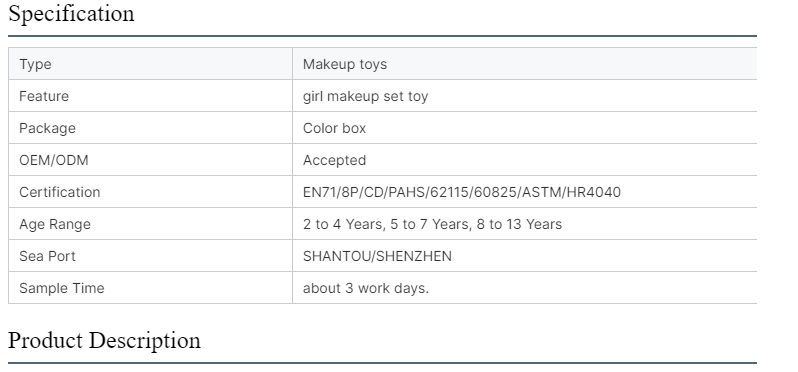Select the Type label cell
This screenshot has height=372, width=798.
[150, 64]
